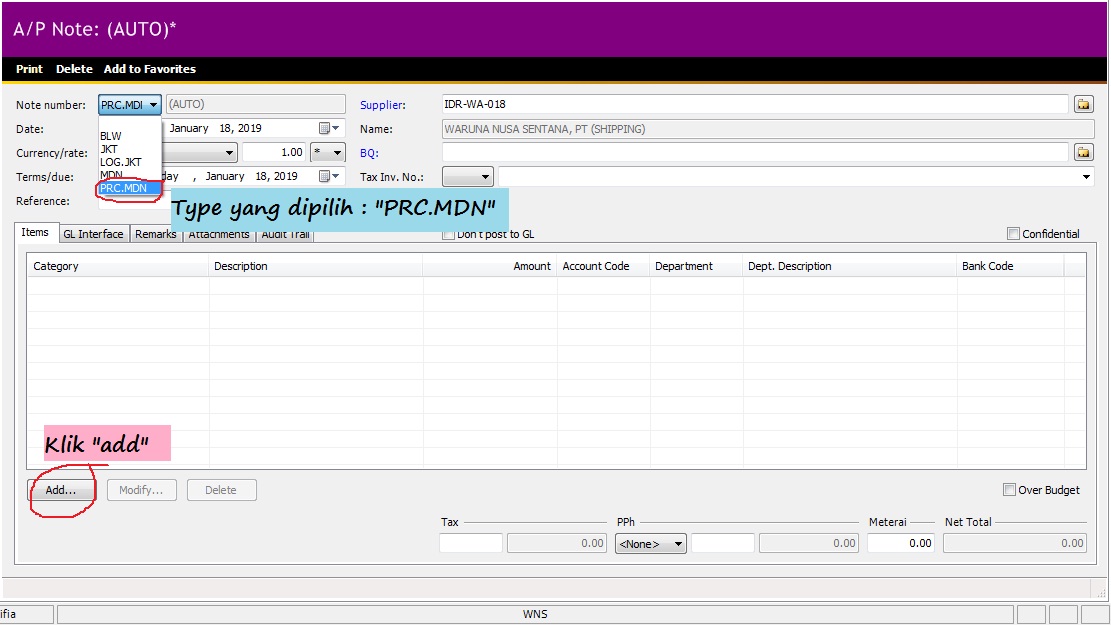Expand the Tax Inv. No. prefix dropdown
The height and width of the screenshot is (625, 1111).
[468, 177]
